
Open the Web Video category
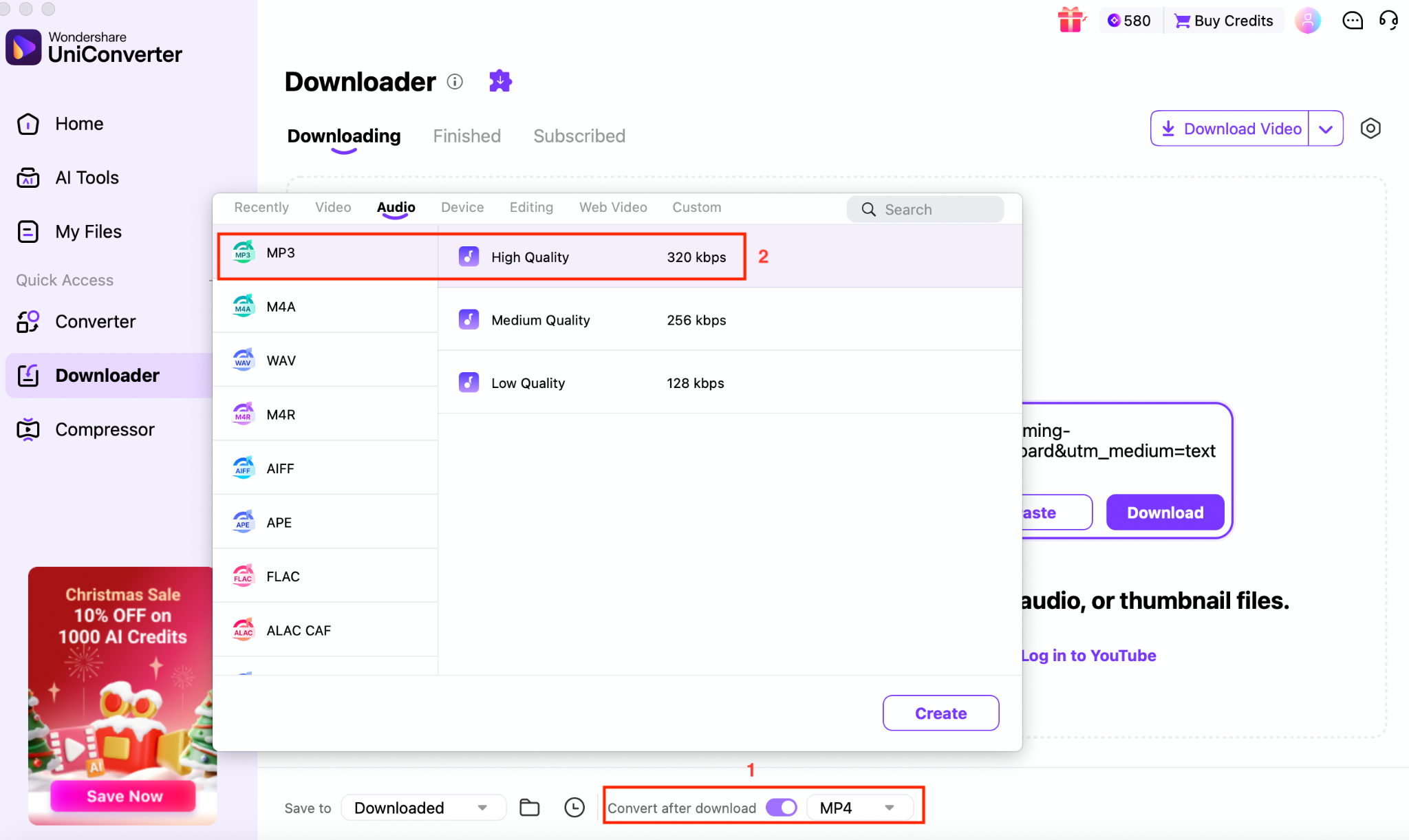[x=612, y=207]
